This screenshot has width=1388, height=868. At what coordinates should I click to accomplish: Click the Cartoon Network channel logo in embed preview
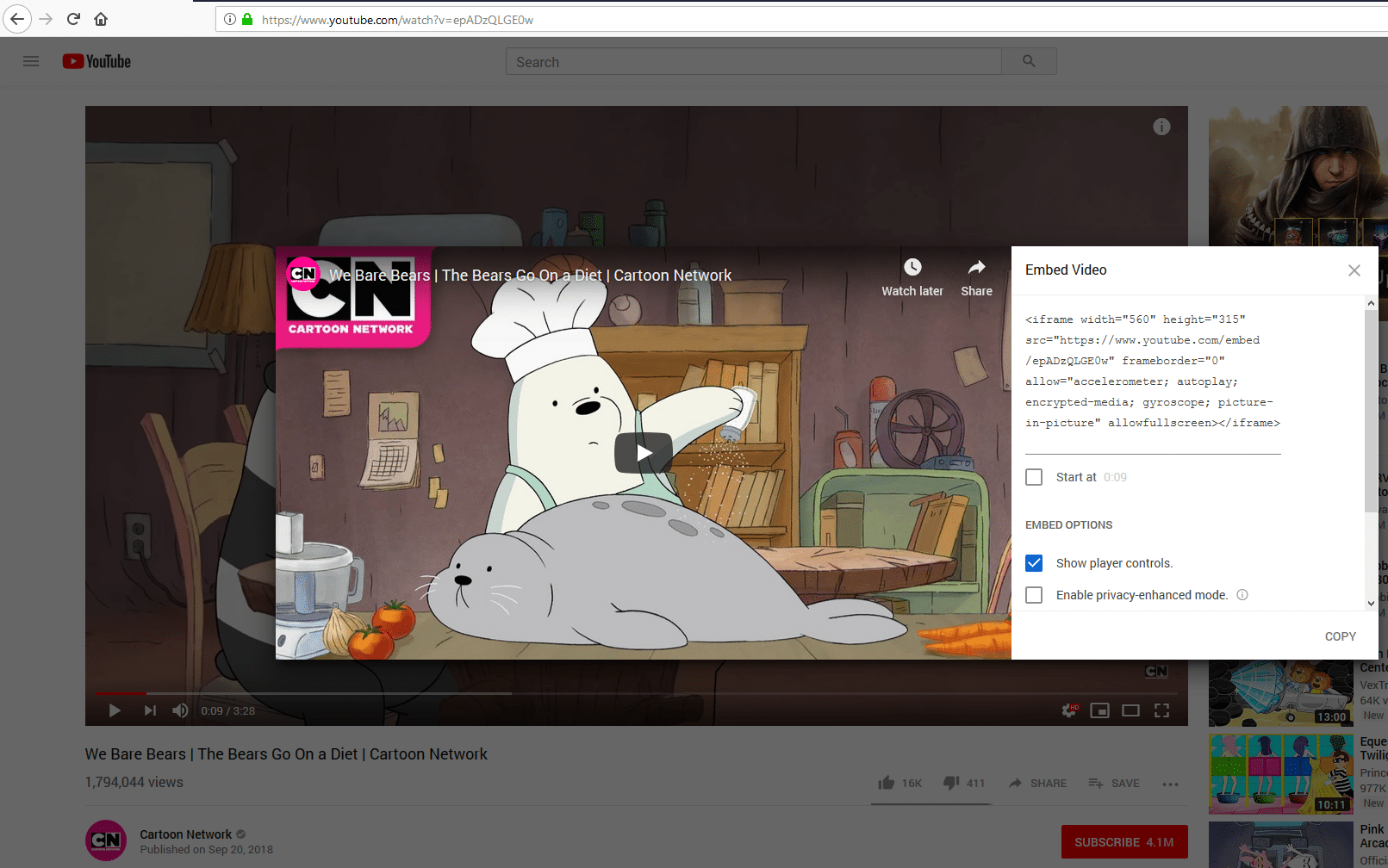click(x=302, y=274)
